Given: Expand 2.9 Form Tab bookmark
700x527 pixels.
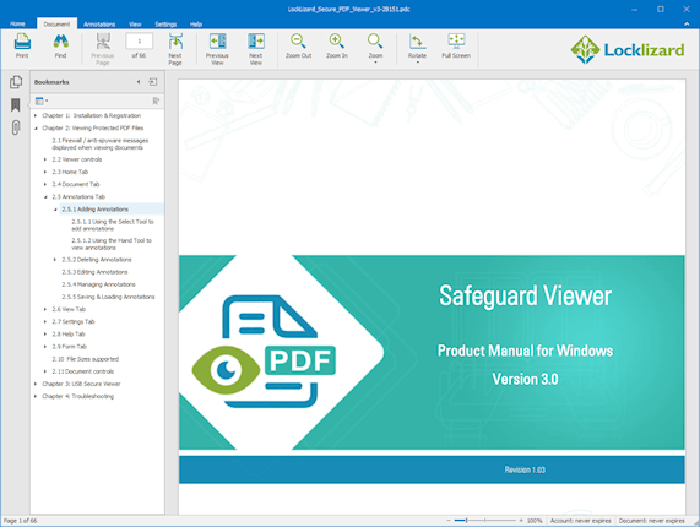Looking at the screenshot, I should [45, 346].
